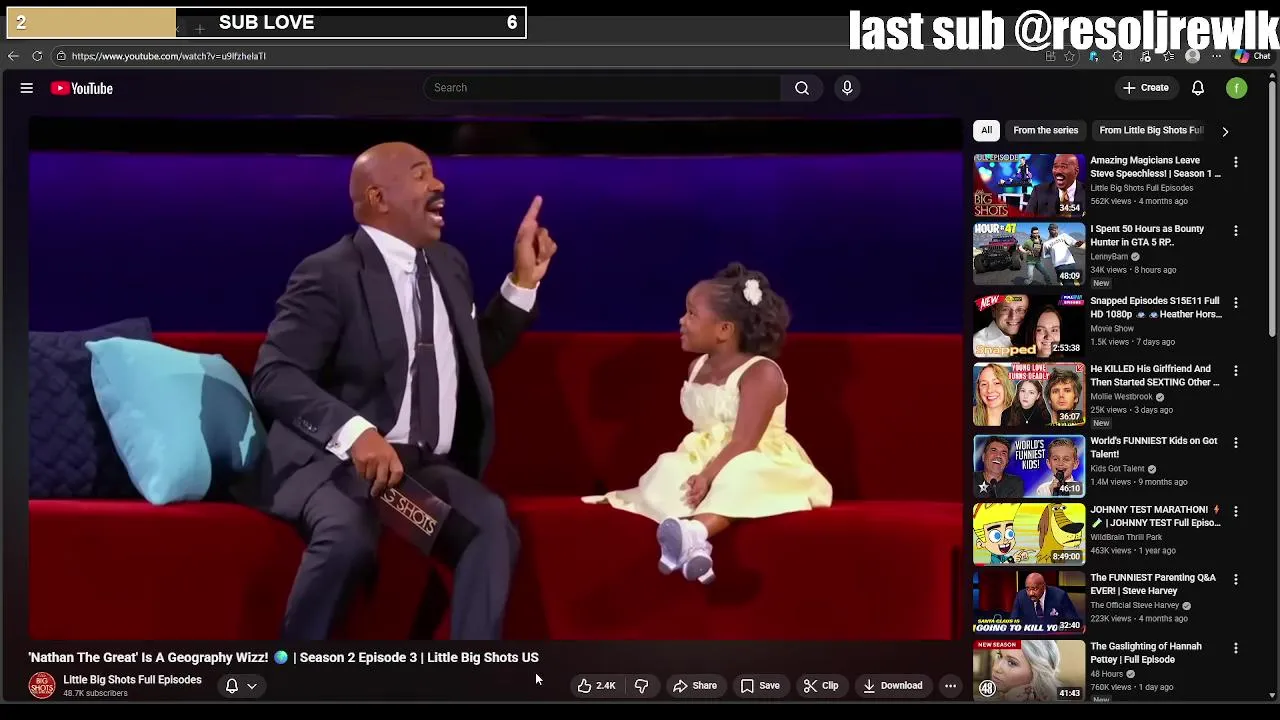
Task: Expand the subscription notification dropdown chevron
Action: (252, 686)
